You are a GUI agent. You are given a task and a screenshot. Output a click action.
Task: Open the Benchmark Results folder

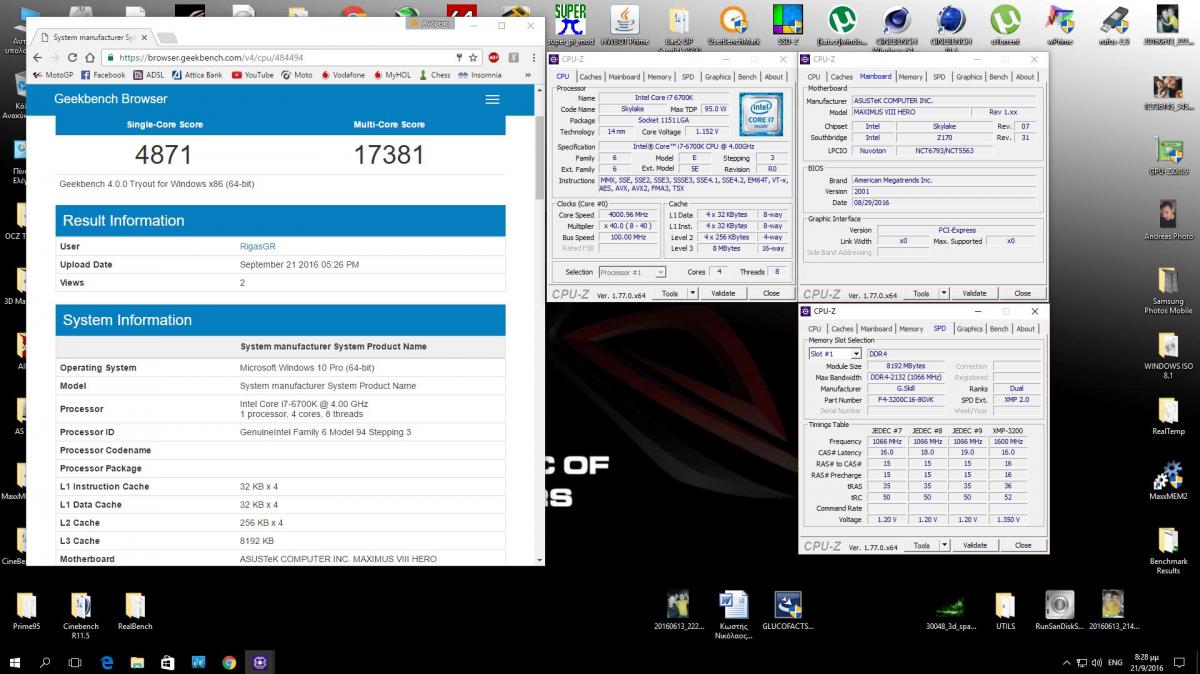click(1168, 551)
